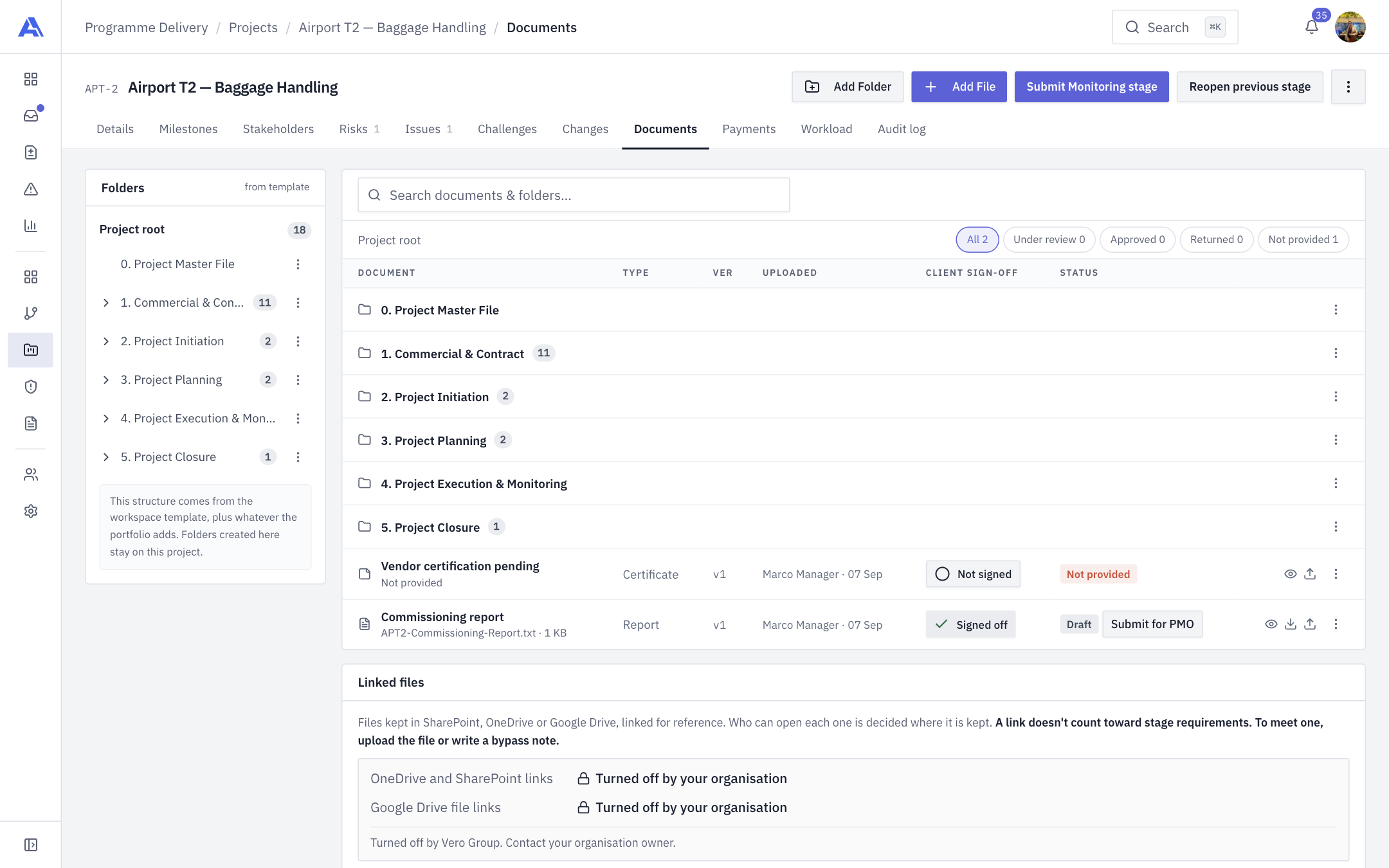The image size is (1389, 868).
Task: Expand the sidebar with bottom panel icon
Action: click(x=31, y=845)
